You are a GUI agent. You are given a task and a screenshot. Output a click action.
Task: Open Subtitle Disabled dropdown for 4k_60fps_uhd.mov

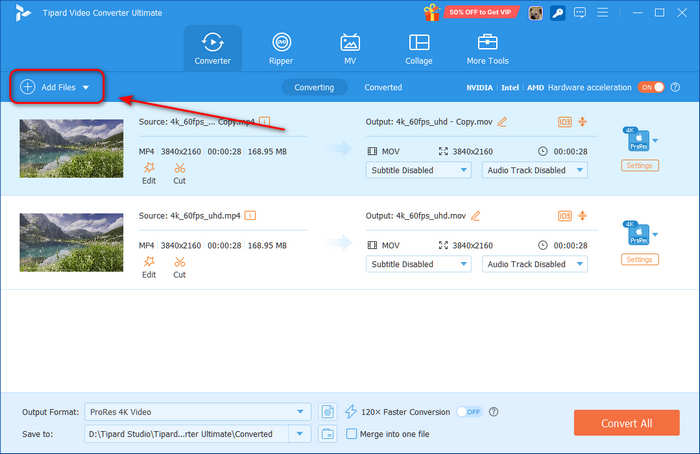pyautogui.click(x=419, y=264)
